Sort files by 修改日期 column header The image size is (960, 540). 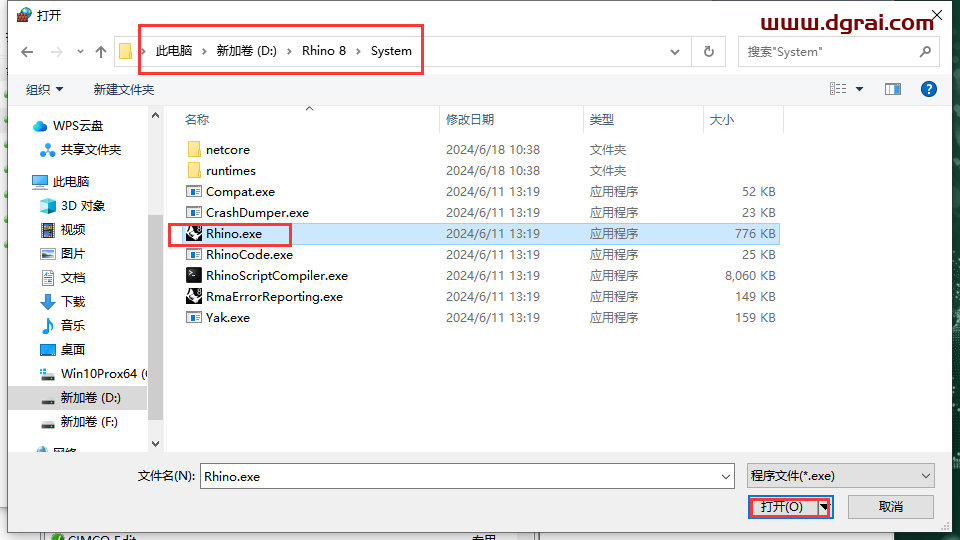click(470, 120)
